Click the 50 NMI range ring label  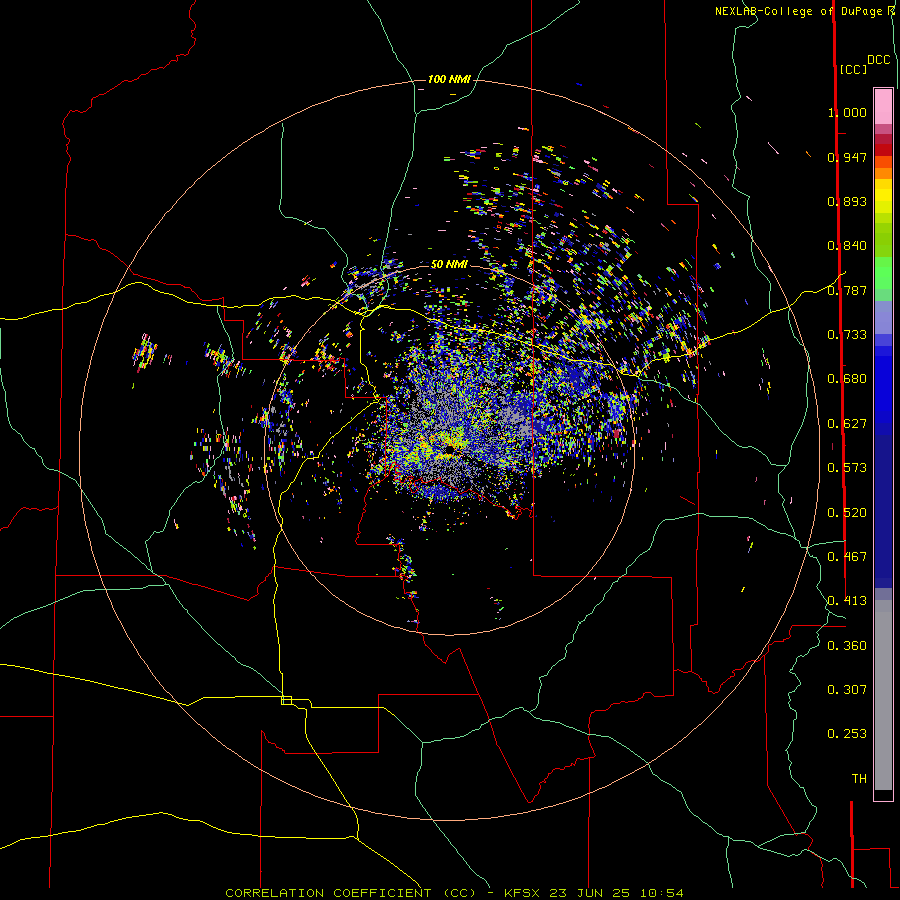pyautogui.click(x=449, y=265)
